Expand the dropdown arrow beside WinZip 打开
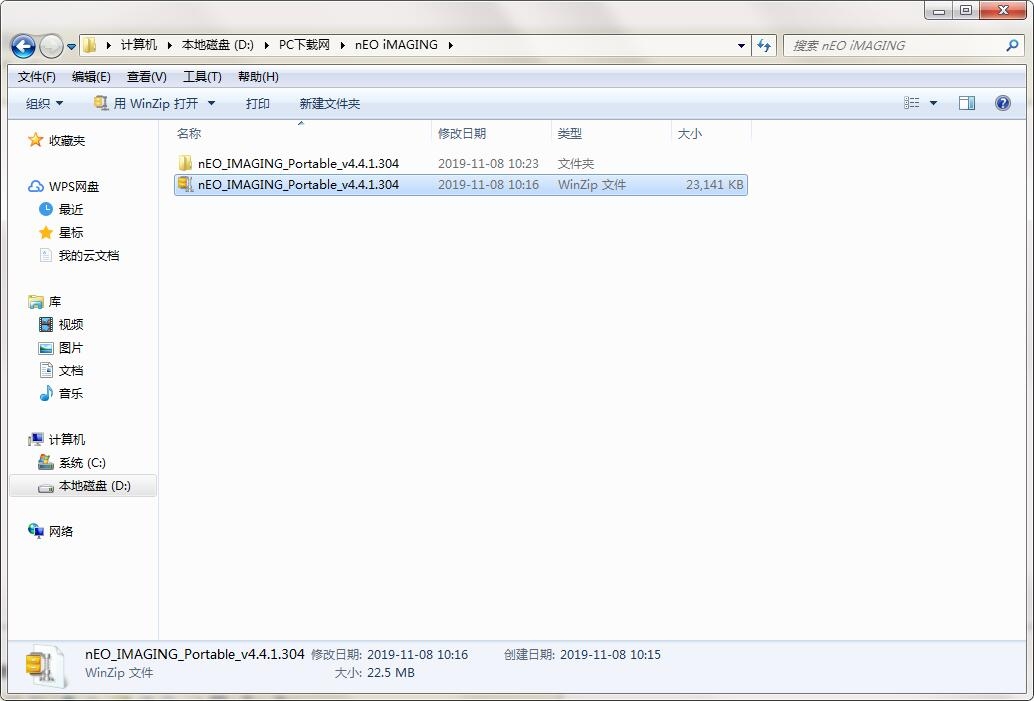Viewport: 1034px width, 701px height. click(x=211, y=104)
